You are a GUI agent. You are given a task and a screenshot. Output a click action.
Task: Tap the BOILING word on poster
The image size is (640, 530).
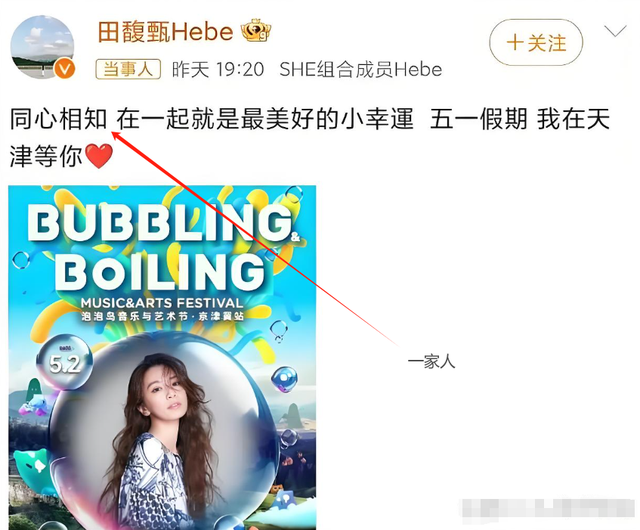pyautogui.click(x=160, y=272)
